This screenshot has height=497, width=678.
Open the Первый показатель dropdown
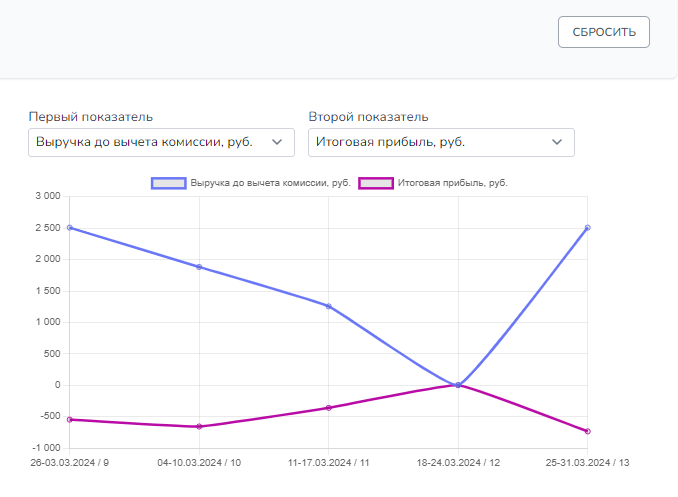pos(161,142)
